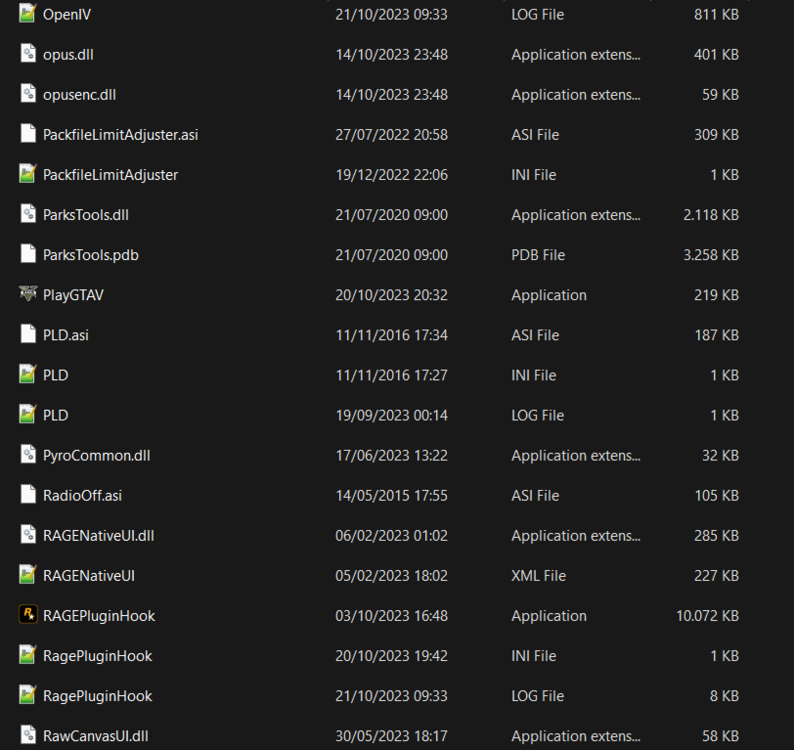Click the RagePluginHook INI file icon

(28, 654)
